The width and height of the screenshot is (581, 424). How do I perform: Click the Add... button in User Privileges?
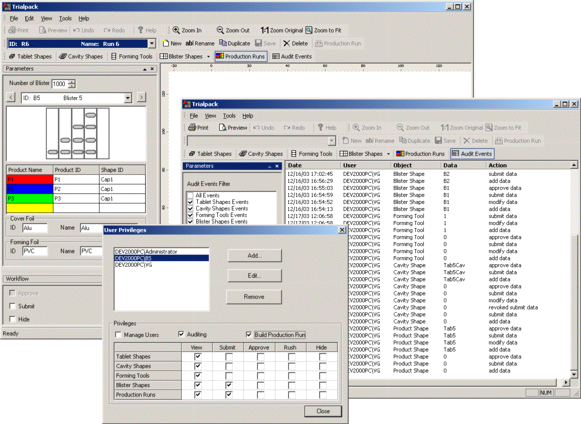(x=254, y=255)
